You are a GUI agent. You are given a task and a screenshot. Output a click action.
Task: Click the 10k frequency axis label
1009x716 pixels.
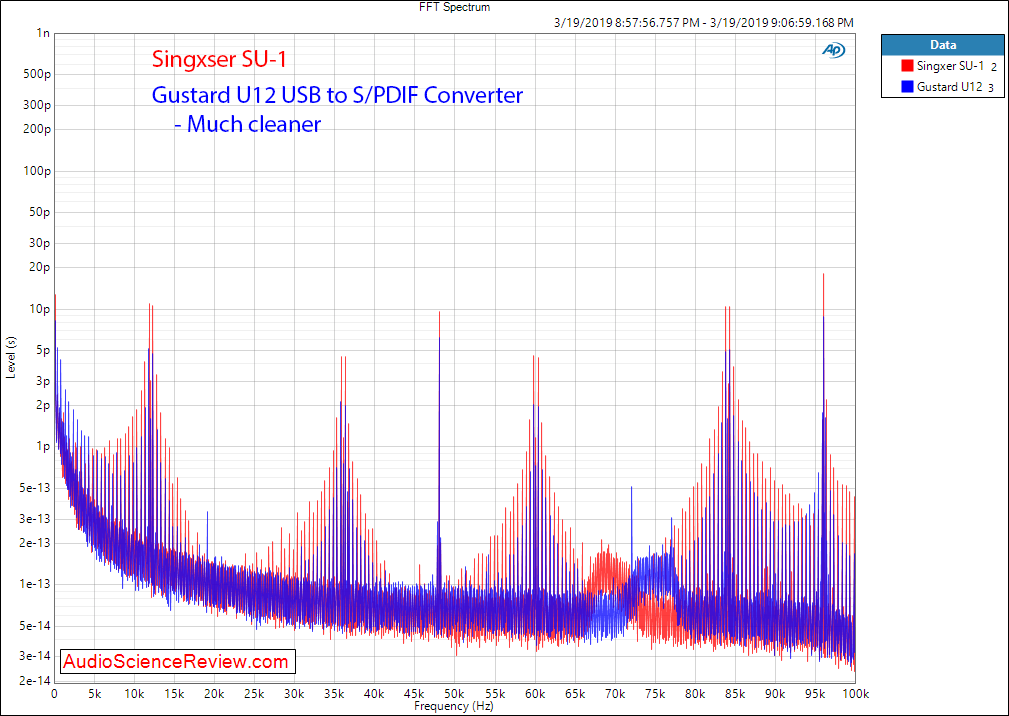(134, 694)
